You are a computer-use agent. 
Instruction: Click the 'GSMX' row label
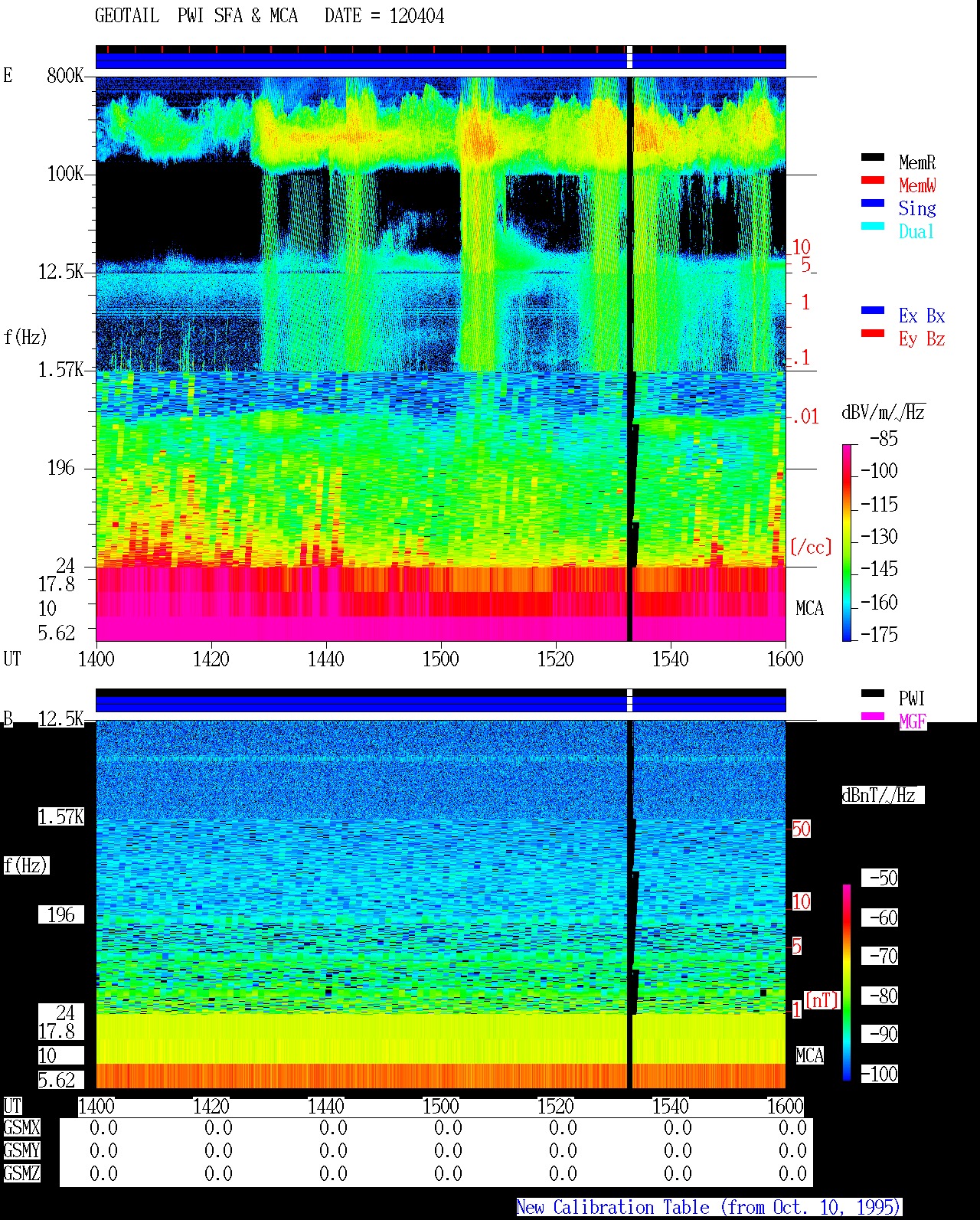[x=21, y=1127]
